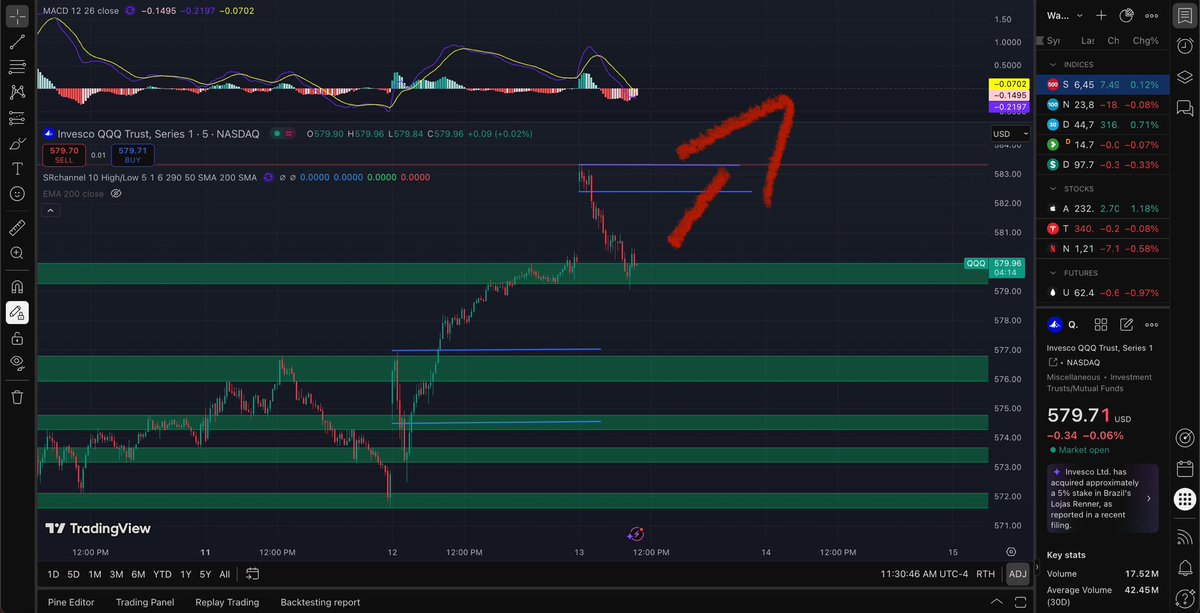Viewport: 1200px width, 613px height.
Task: Select the 5D time range
Action: click(x=74, y=574)
